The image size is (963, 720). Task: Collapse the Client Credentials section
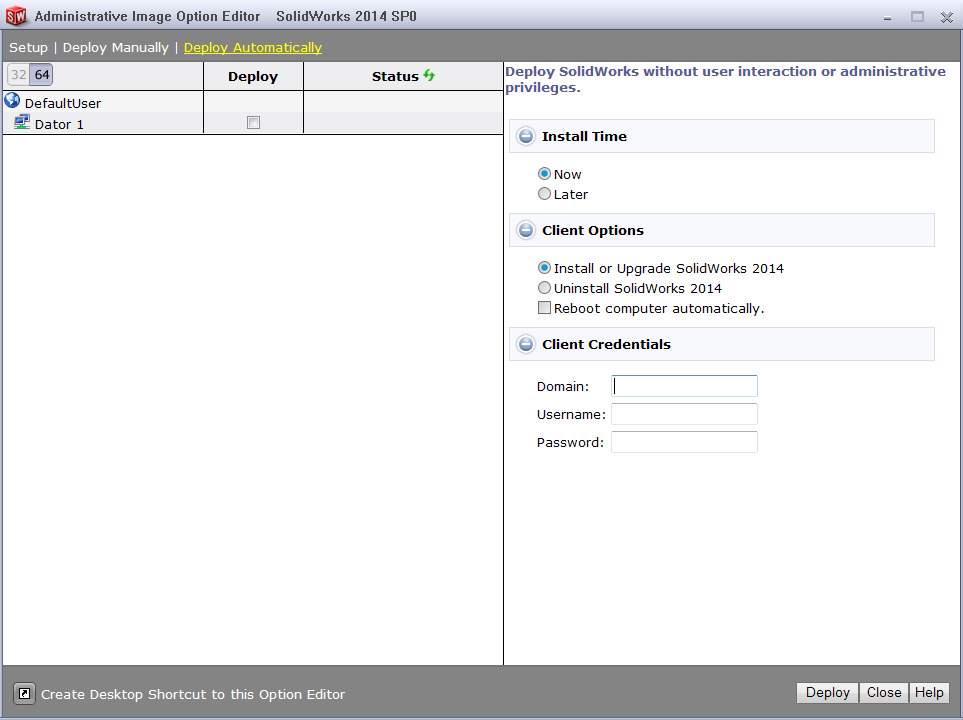pyautogui.click(x=526, y=343)
